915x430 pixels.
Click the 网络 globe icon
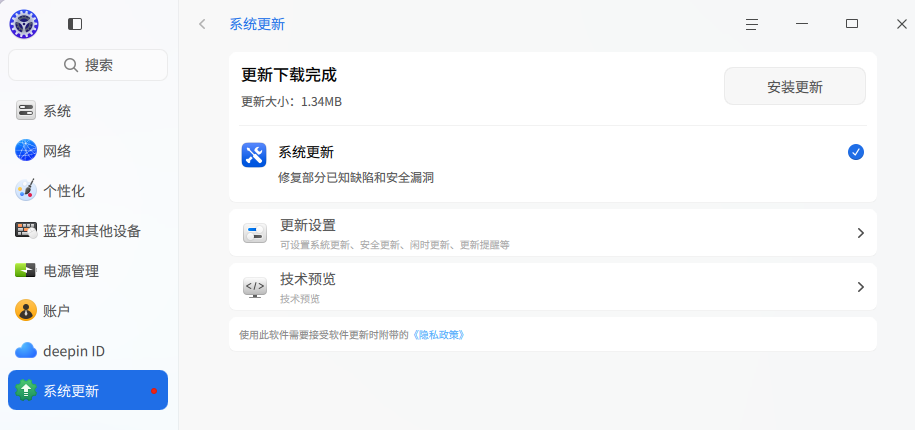26,151
